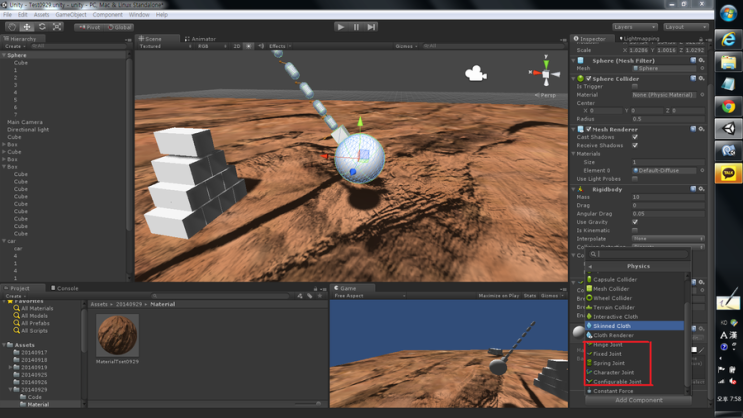Click the Step frame button
Viewport: 743px width, 418px height.
[372, 27]
